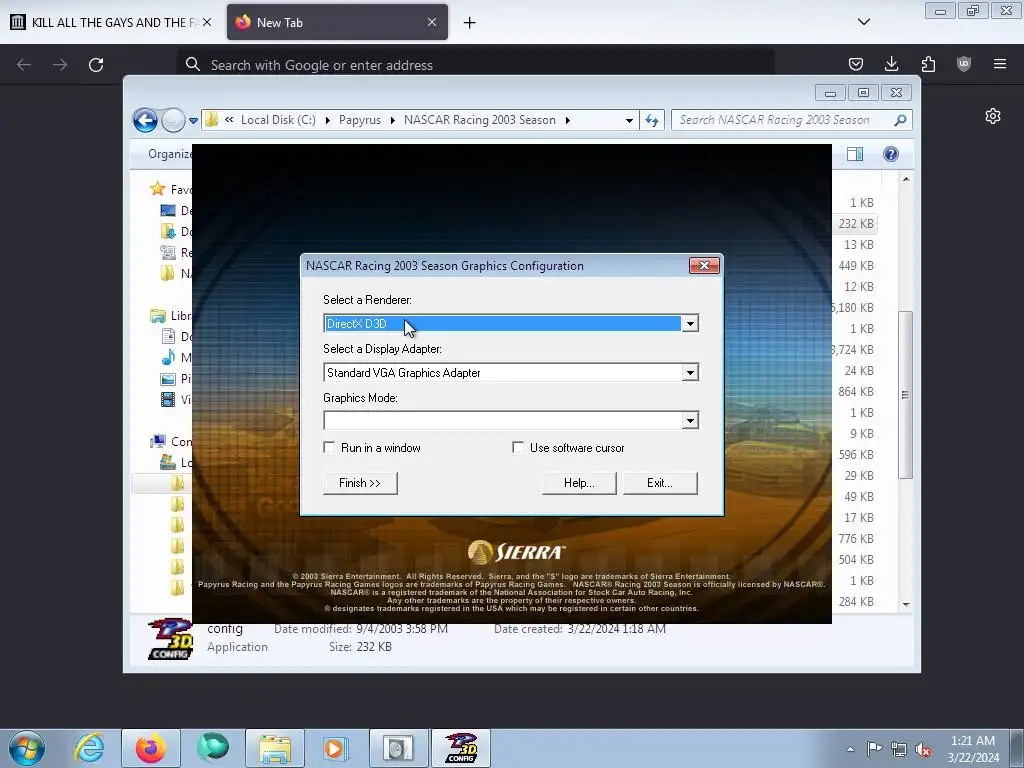Click the 449 KB size entry

click(856, 266)
